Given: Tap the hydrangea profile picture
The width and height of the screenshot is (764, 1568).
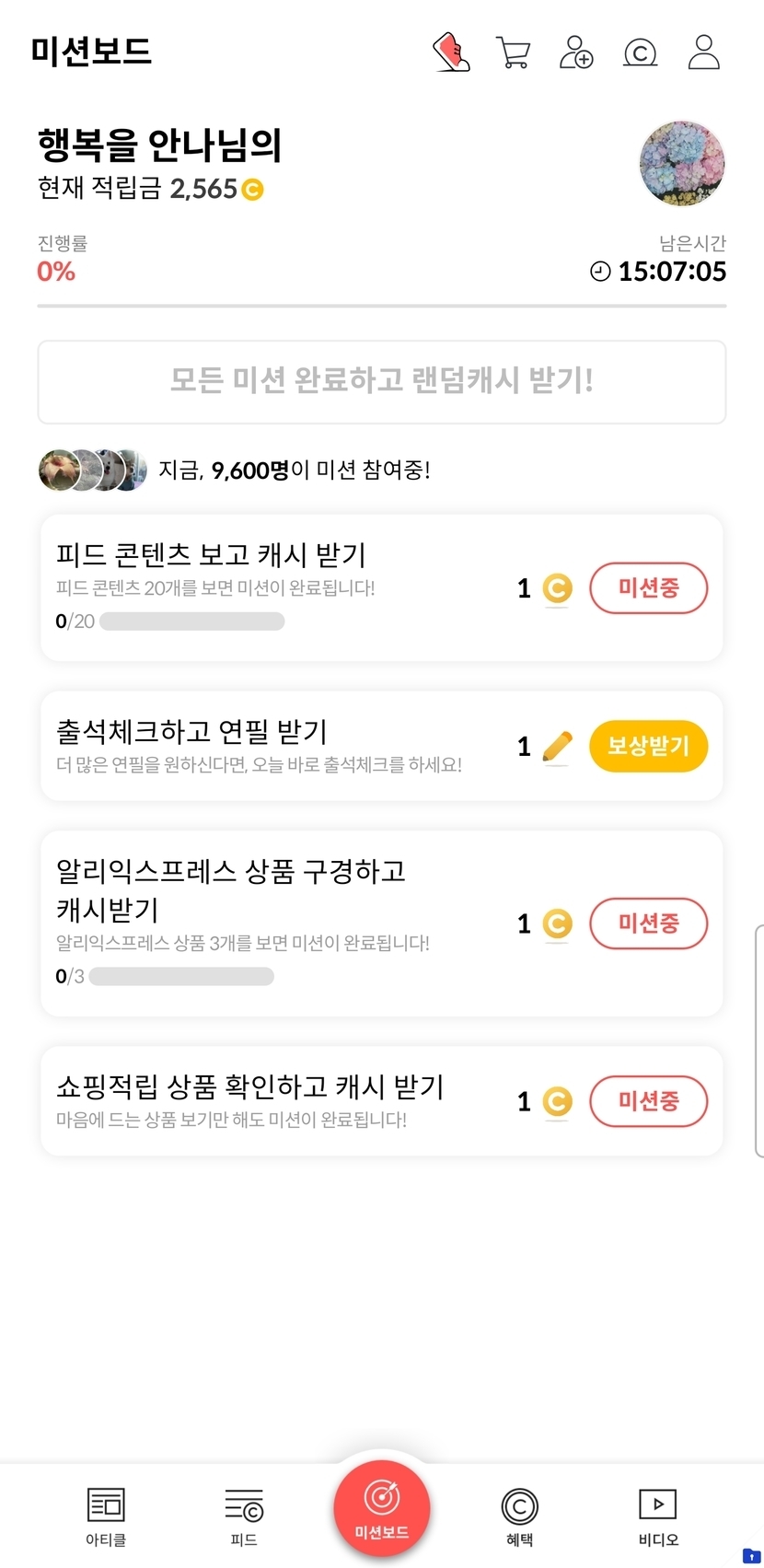Looking at the screenshot, I should point(682,164).
